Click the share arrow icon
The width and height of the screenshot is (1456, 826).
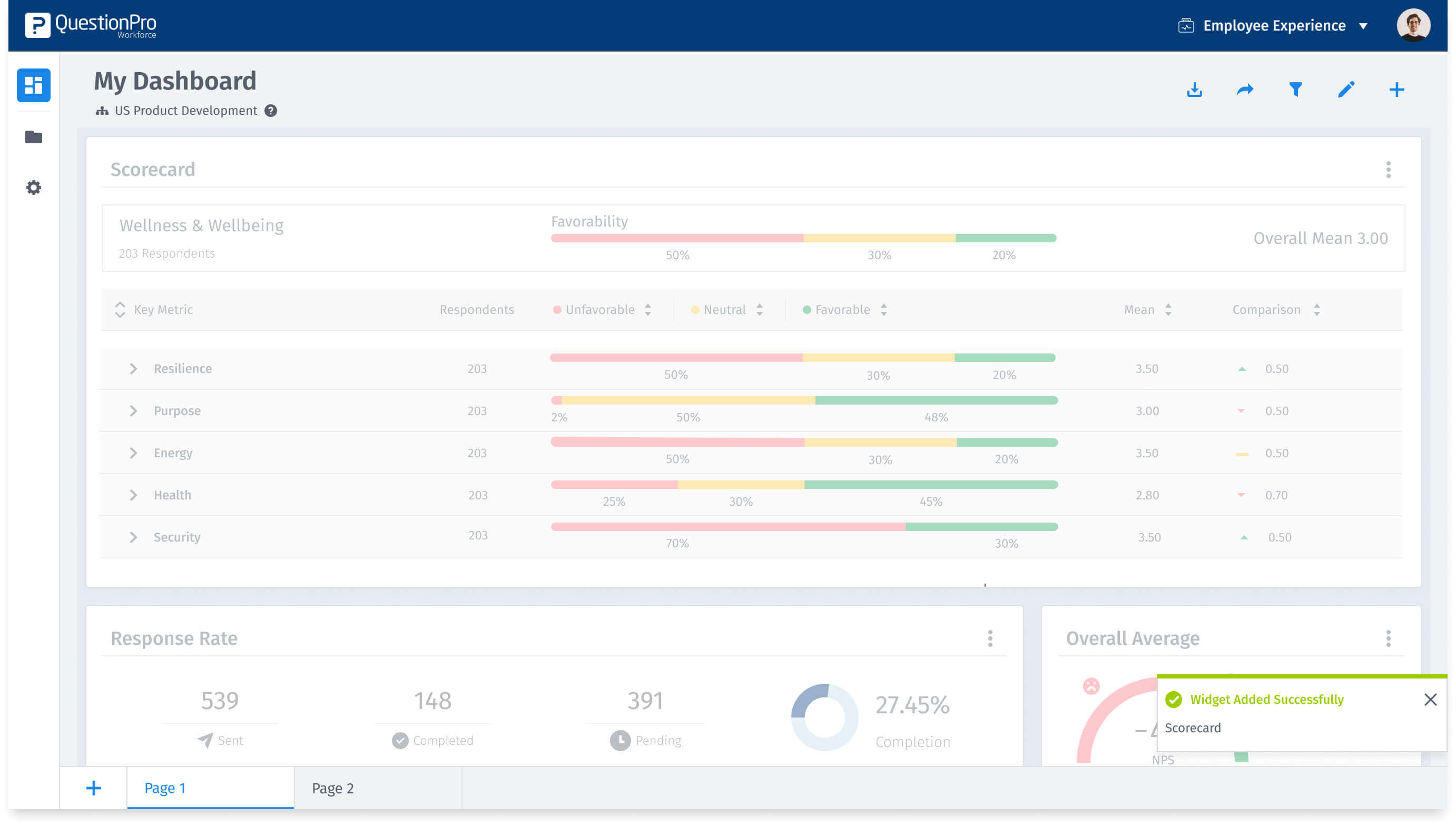1244,90
